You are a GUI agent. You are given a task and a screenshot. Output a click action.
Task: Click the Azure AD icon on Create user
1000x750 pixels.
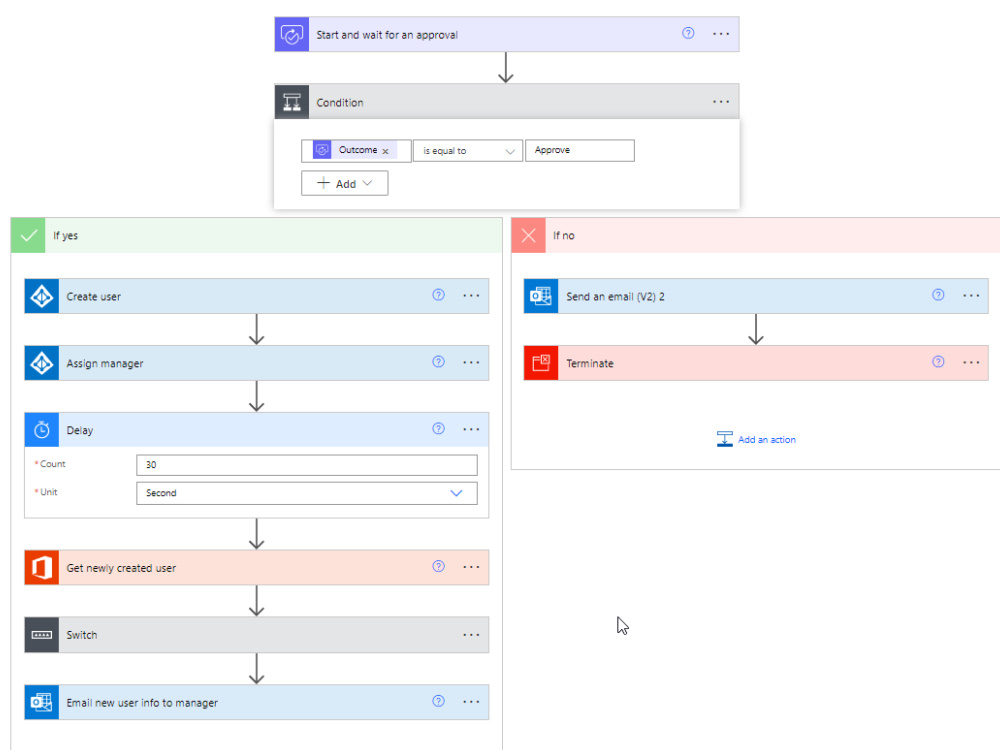(x=41, y=296)
